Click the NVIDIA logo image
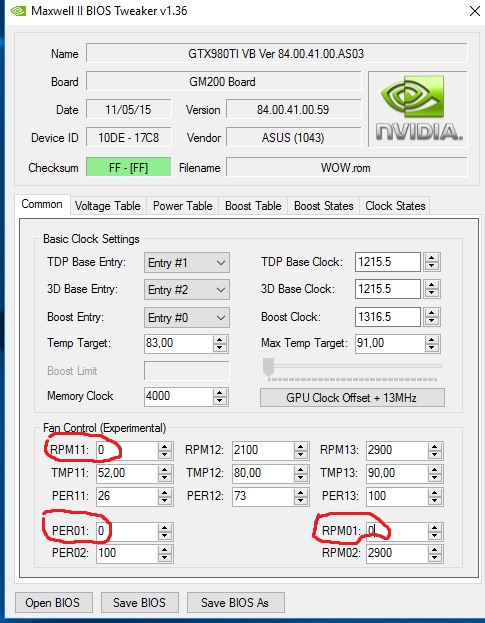Screen dimensions: 485x623 pos(418,109)
